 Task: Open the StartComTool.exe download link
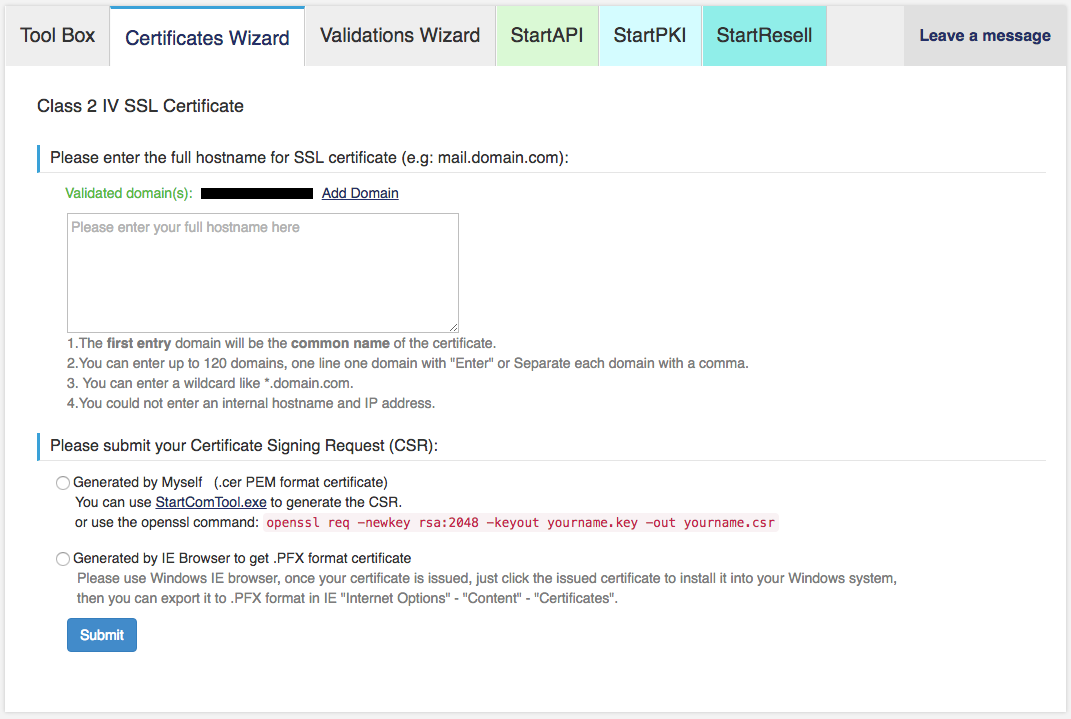[x=211, y=502]
